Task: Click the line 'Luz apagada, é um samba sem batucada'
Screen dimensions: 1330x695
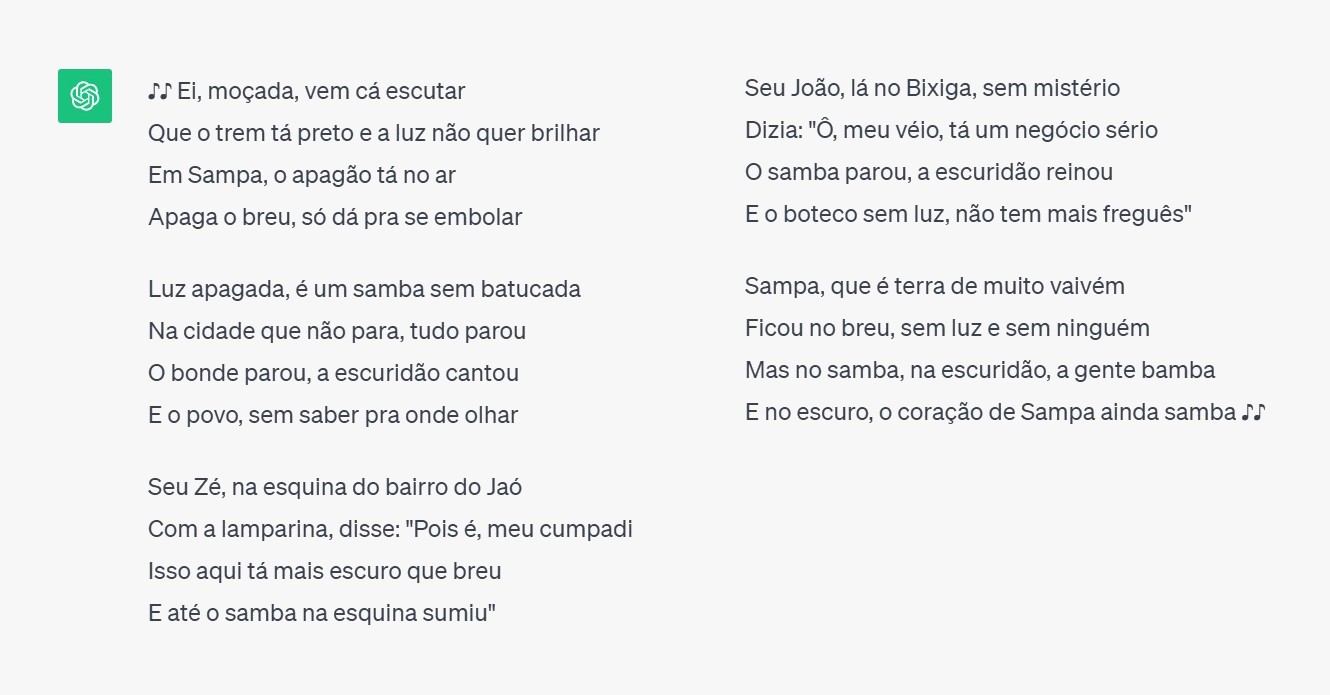Action: (x=364, y=290)
